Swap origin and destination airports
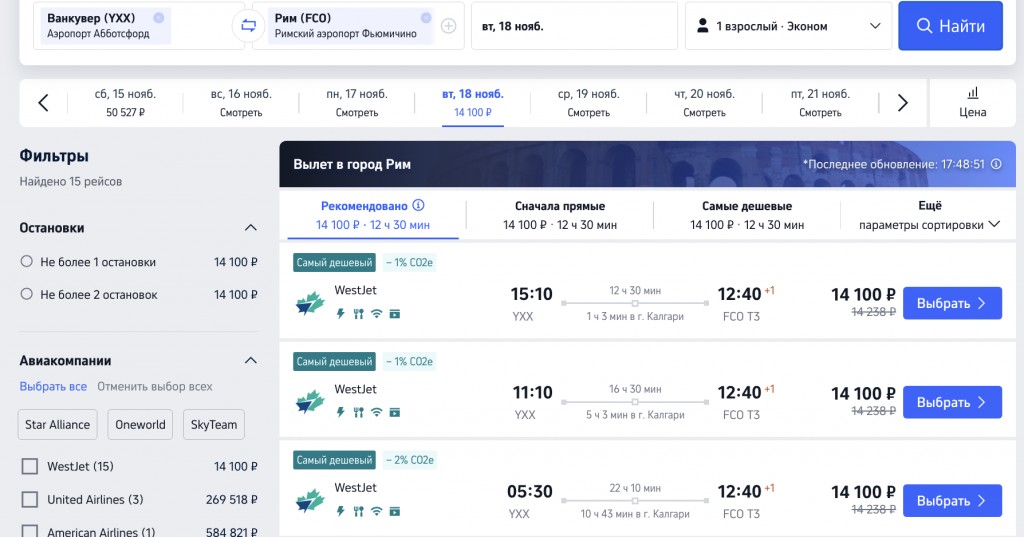This screenshot has height=537, width=1024. tap(246, 26)
